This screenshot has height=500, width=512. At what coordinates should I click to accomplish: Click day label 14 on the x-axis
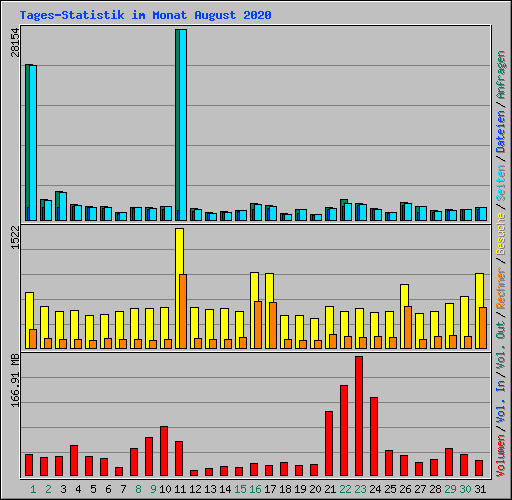225,489
